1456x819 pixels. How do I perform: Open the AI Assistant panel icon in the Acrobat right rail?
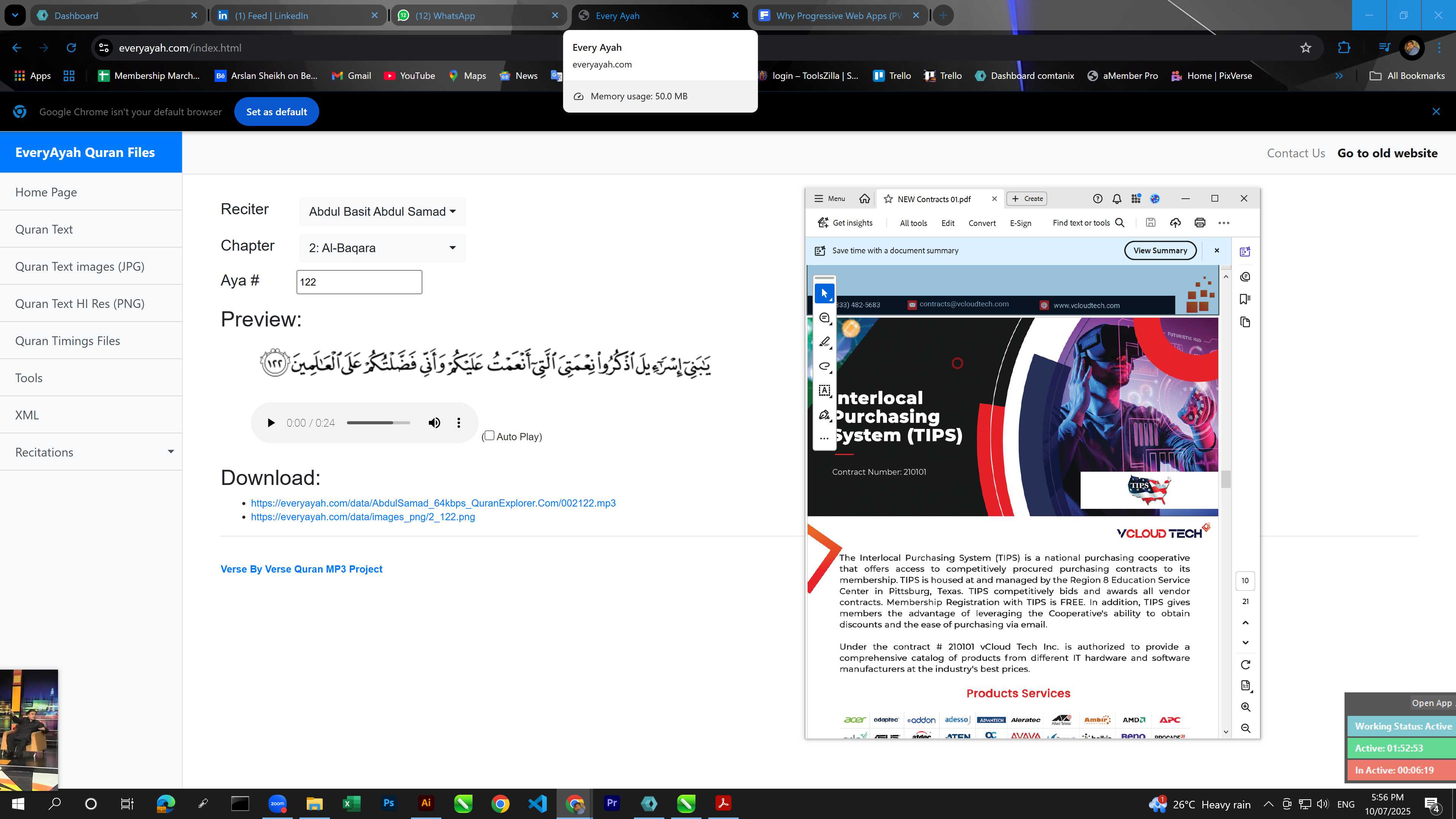[x=1244, y=252]
